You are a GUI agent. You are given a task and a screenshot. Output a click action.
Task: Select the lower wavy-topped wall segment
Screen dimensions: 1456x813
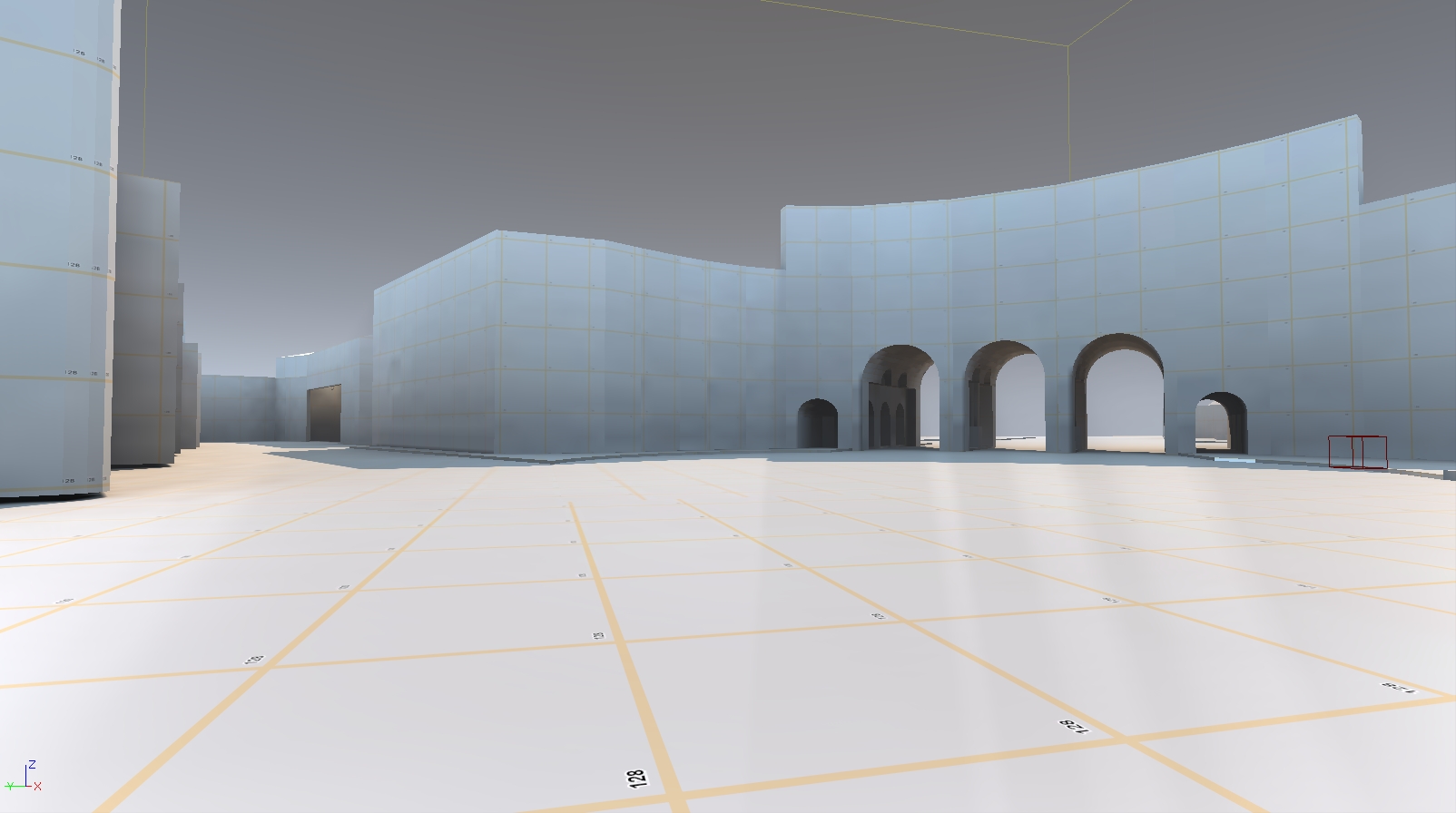pyautogui.click(x=590, y=345)
